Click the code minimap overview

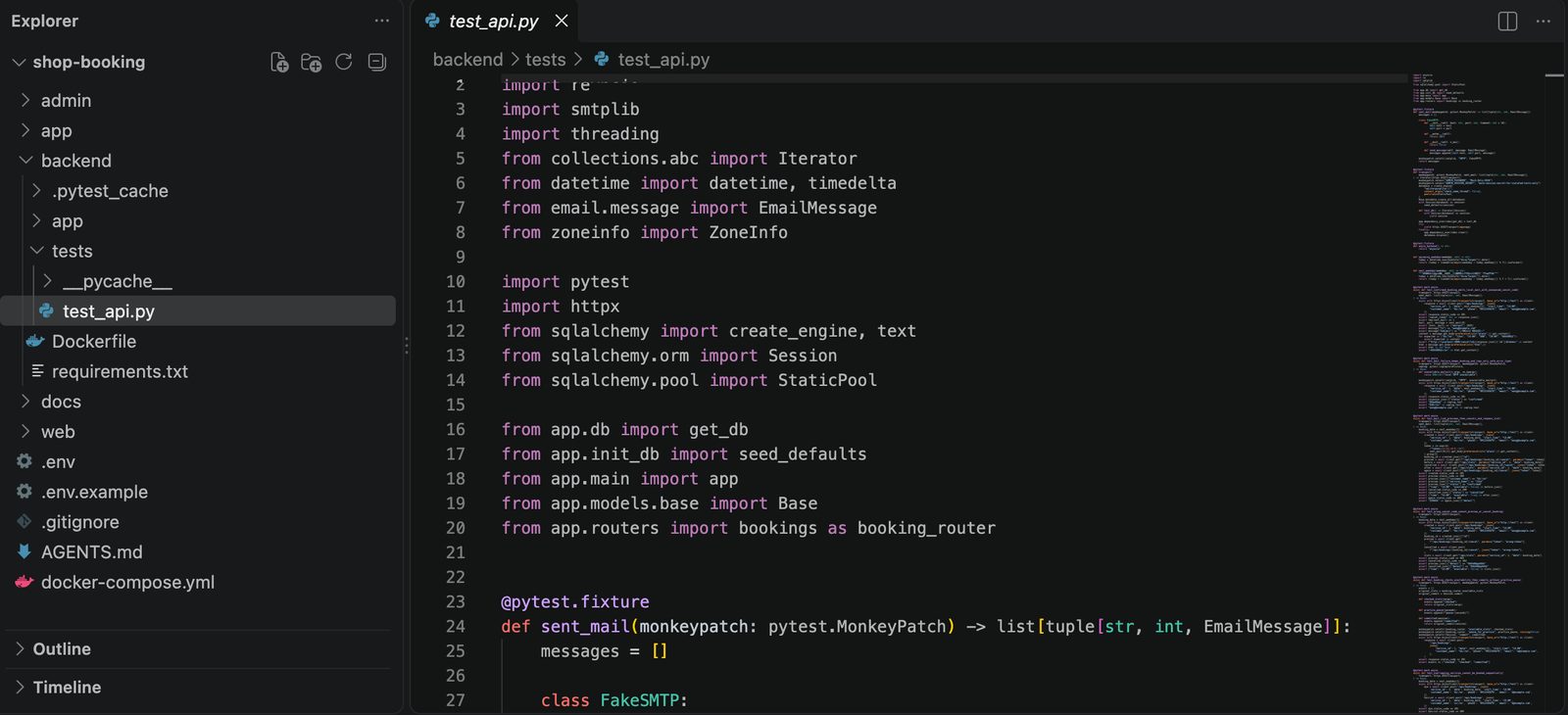click(x=1477, y=392)
